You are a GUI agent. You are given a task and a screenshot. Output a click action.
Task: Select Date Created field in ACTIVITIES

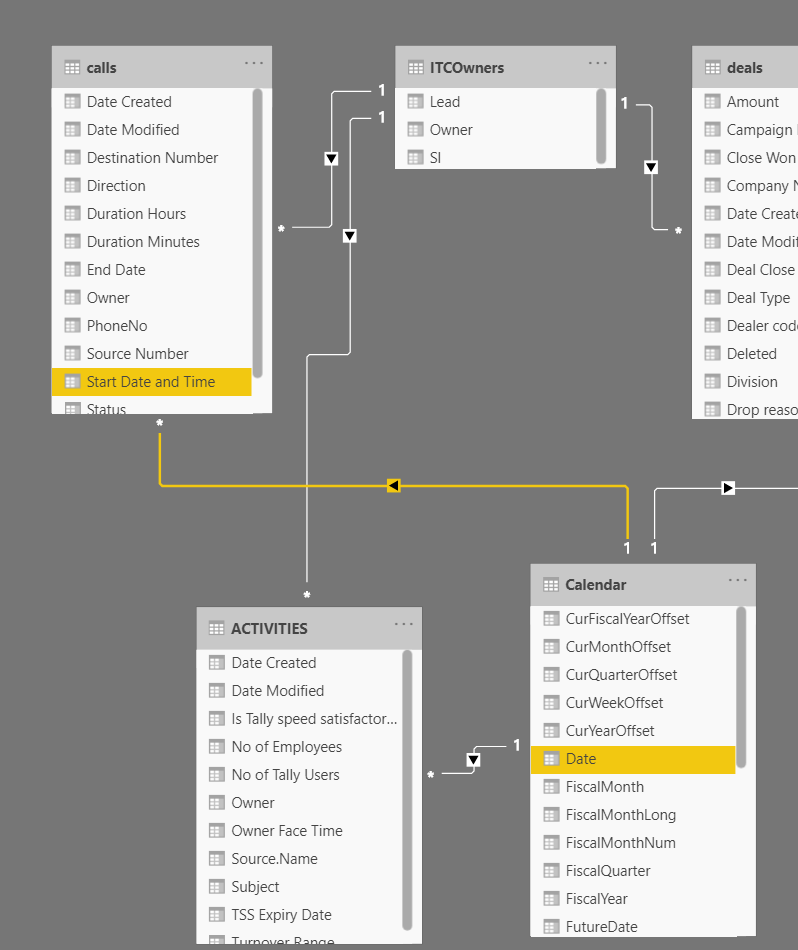click(x=299, y=662)
